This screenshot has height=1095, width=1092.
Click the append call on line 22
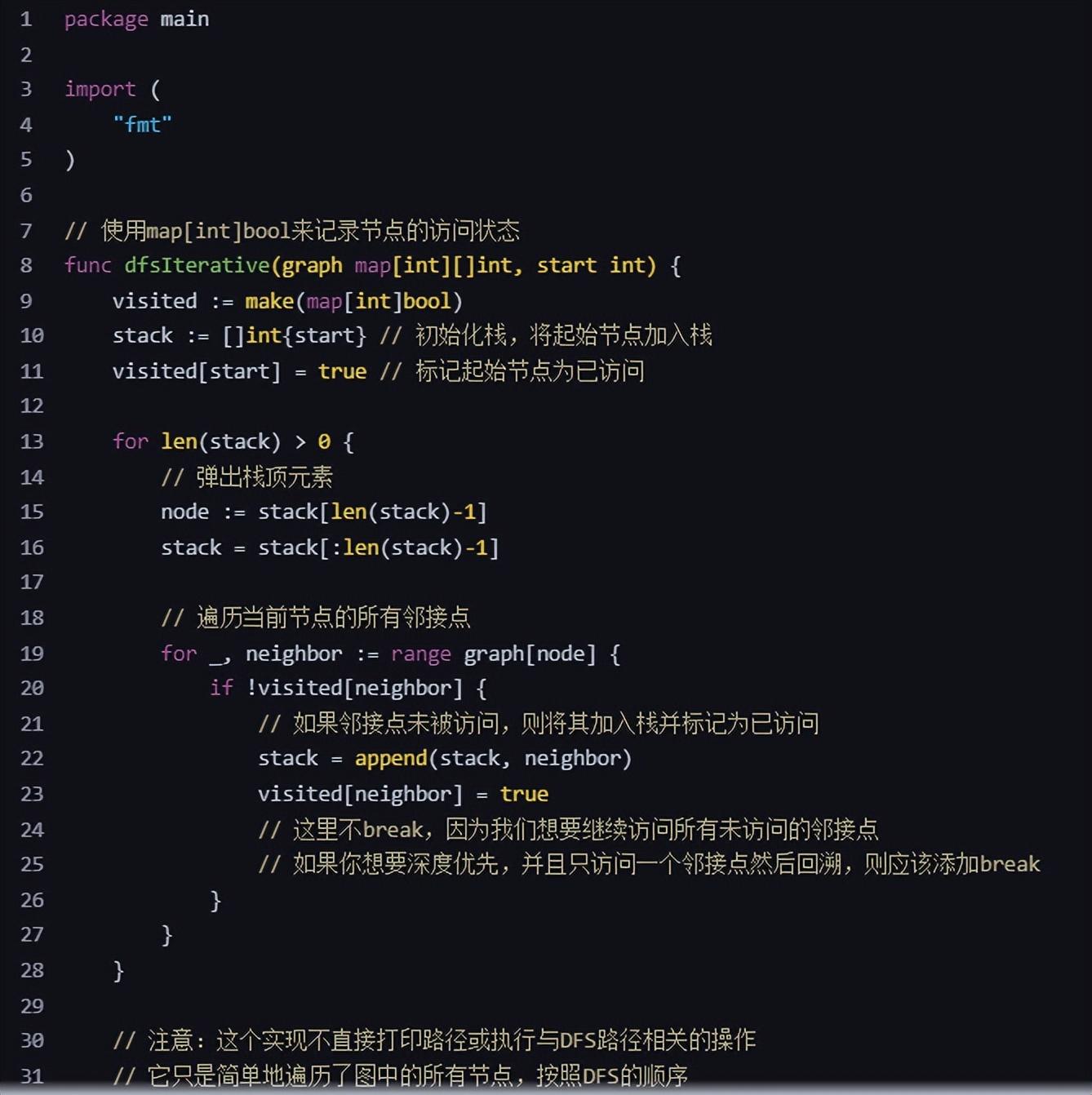(390, 758)
